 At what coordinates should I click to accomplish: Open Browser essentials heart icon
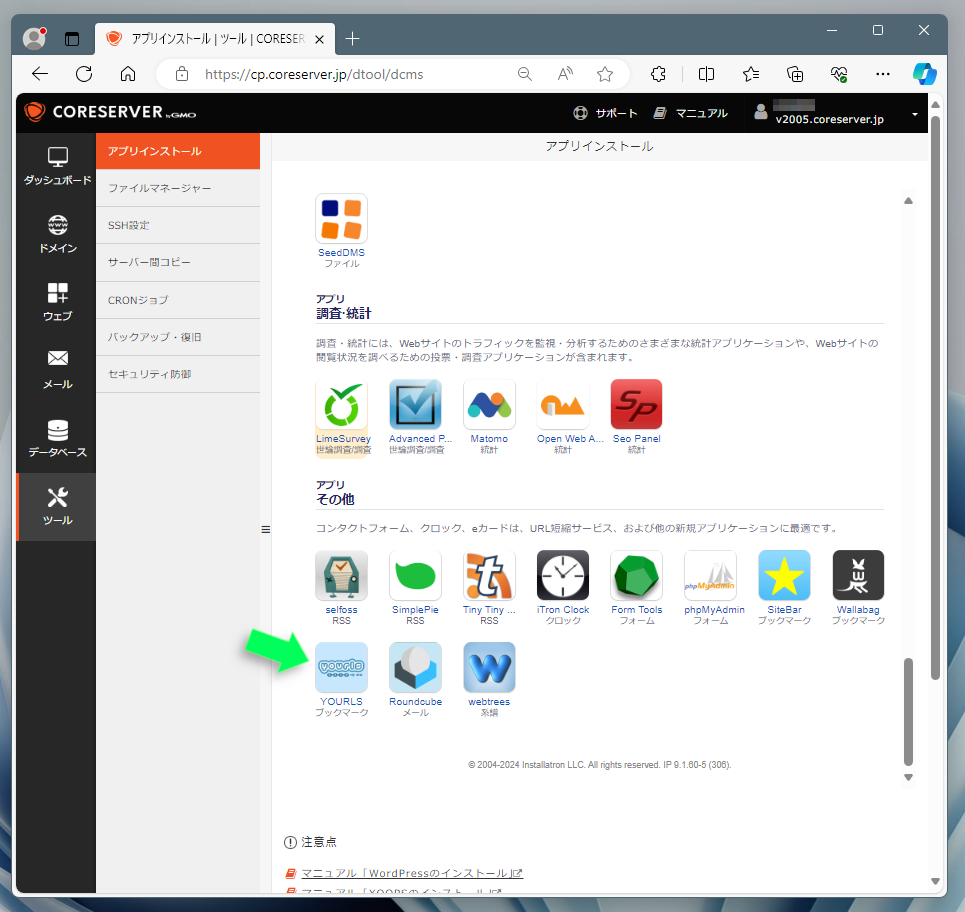839,74
